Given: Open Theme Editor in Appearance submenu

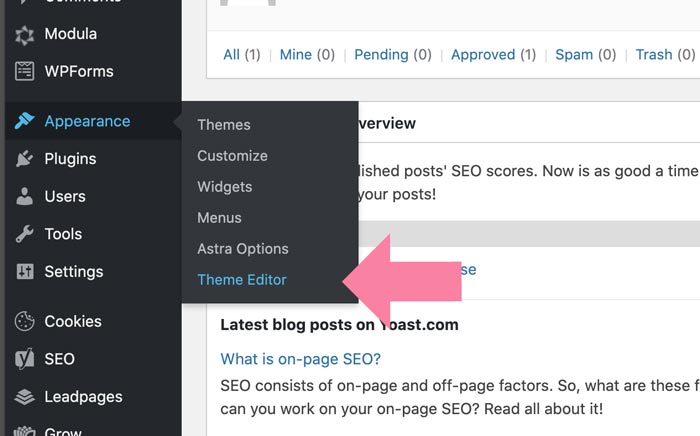Looking at the screenshot, I should coord(242,280).
